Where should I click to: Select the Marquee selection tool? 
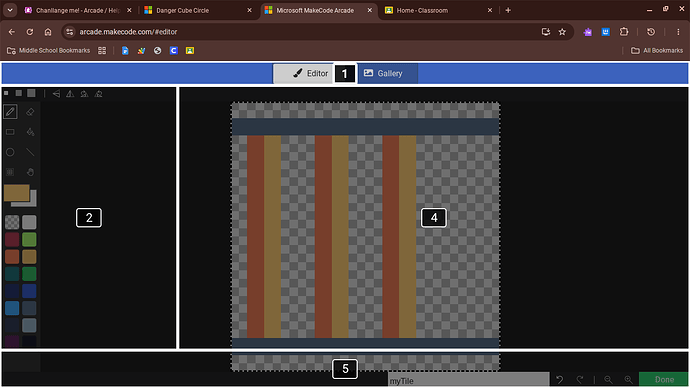[10, 172]
